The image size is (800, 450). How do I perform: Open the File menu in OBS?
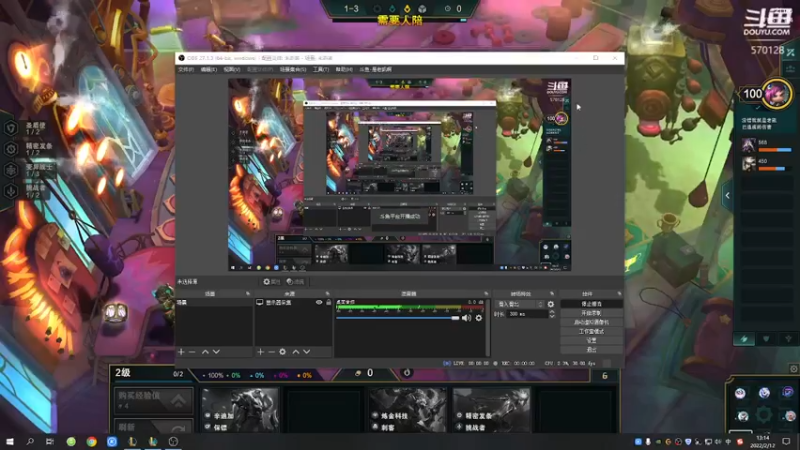pos(186,69)
